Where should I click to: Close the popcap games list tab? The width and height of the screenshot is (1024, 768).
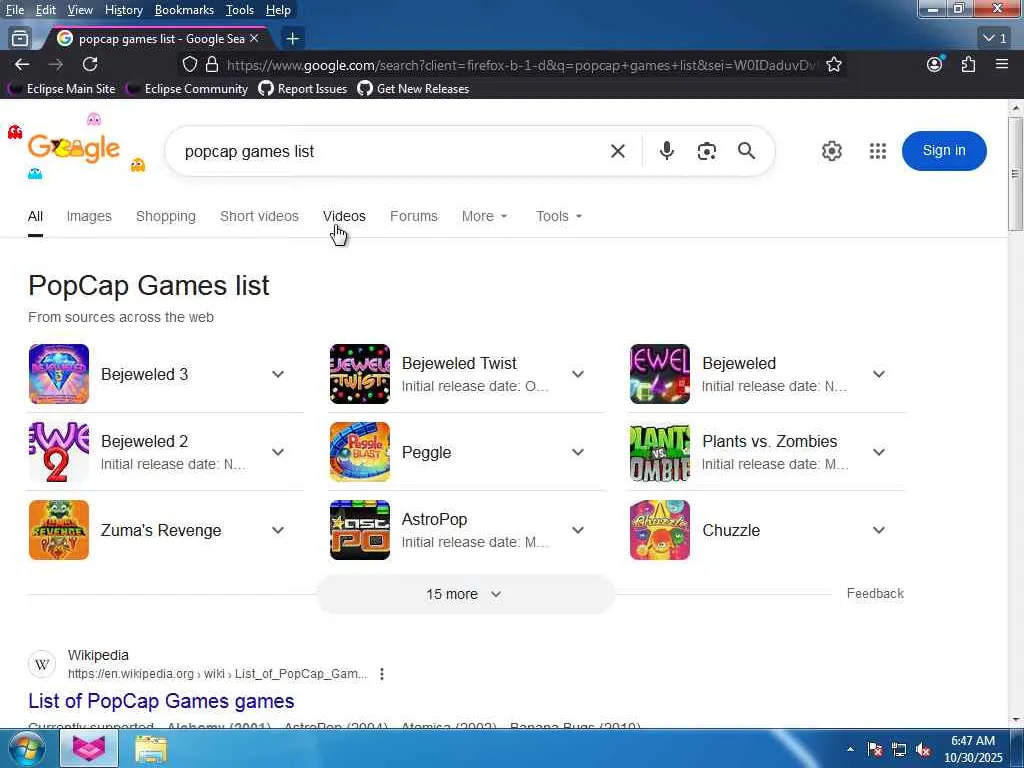tap(254, 39)
